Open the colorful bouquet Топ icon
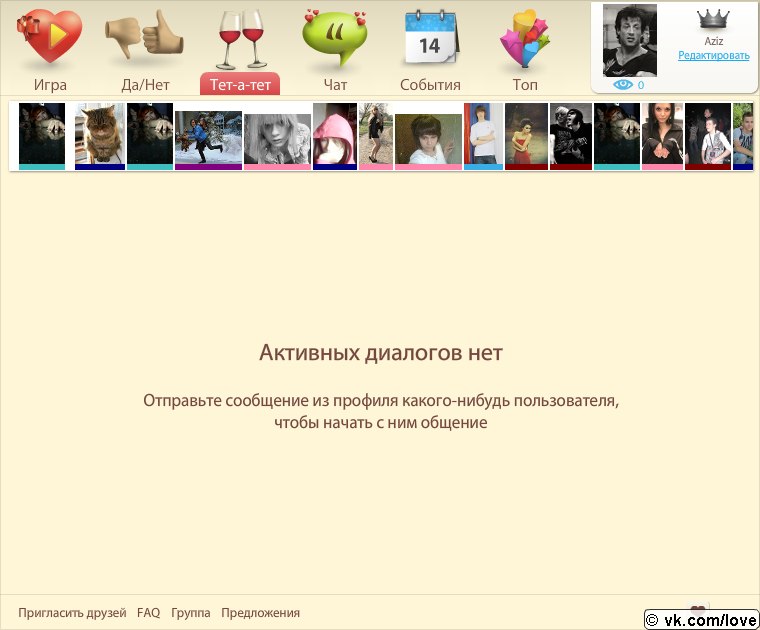The width and height of the screenshot is (760, 630). click(525, 38)
